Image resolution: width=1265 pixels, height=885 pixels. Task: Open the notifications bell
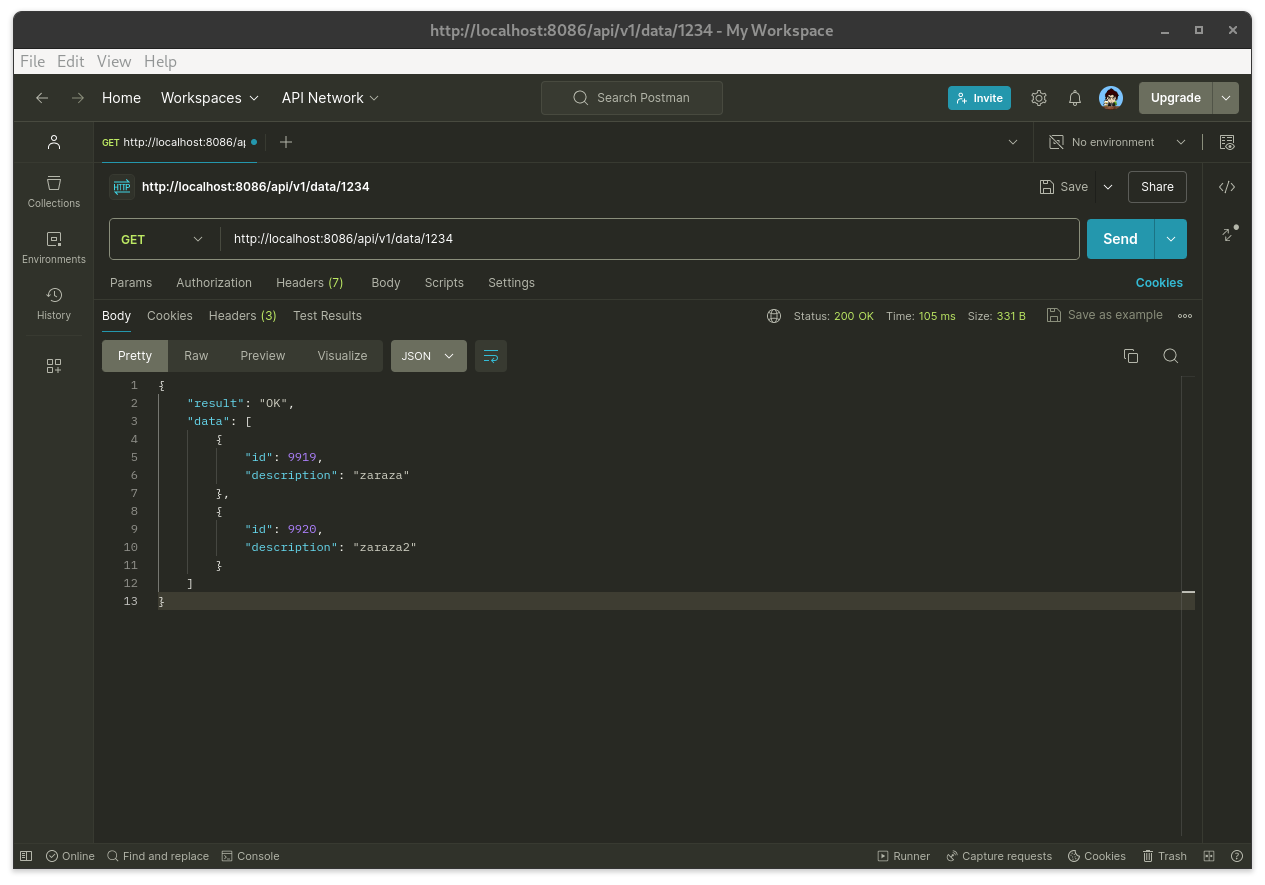pyautogui.click(x=1075, y=98)
